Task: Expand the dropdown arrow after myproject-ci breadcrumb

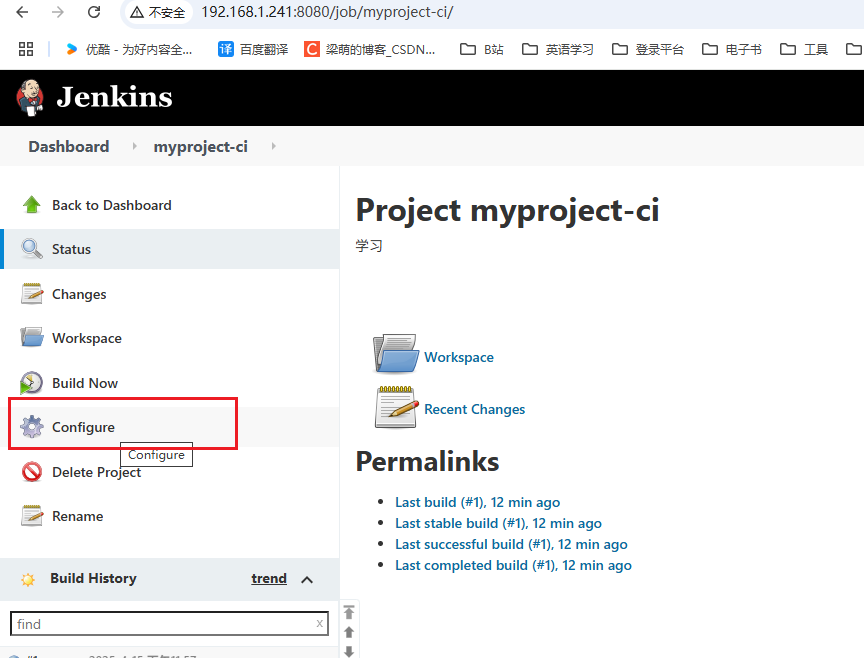Action: [x=273, y=147]
